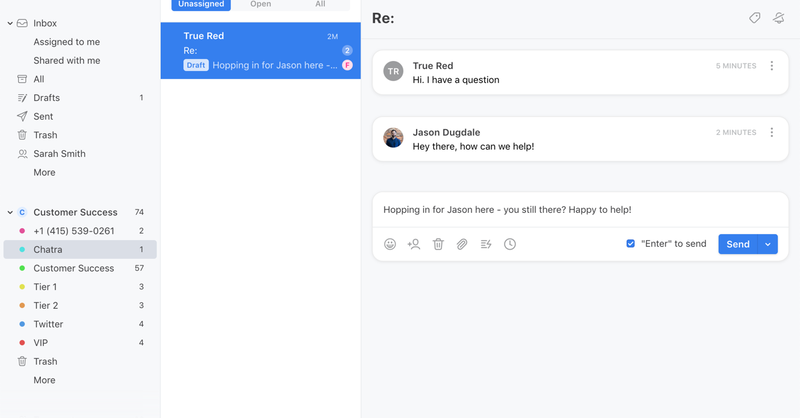Schedule send using the clock icon
The image size is (800, 418).
(x=510, y=244)
